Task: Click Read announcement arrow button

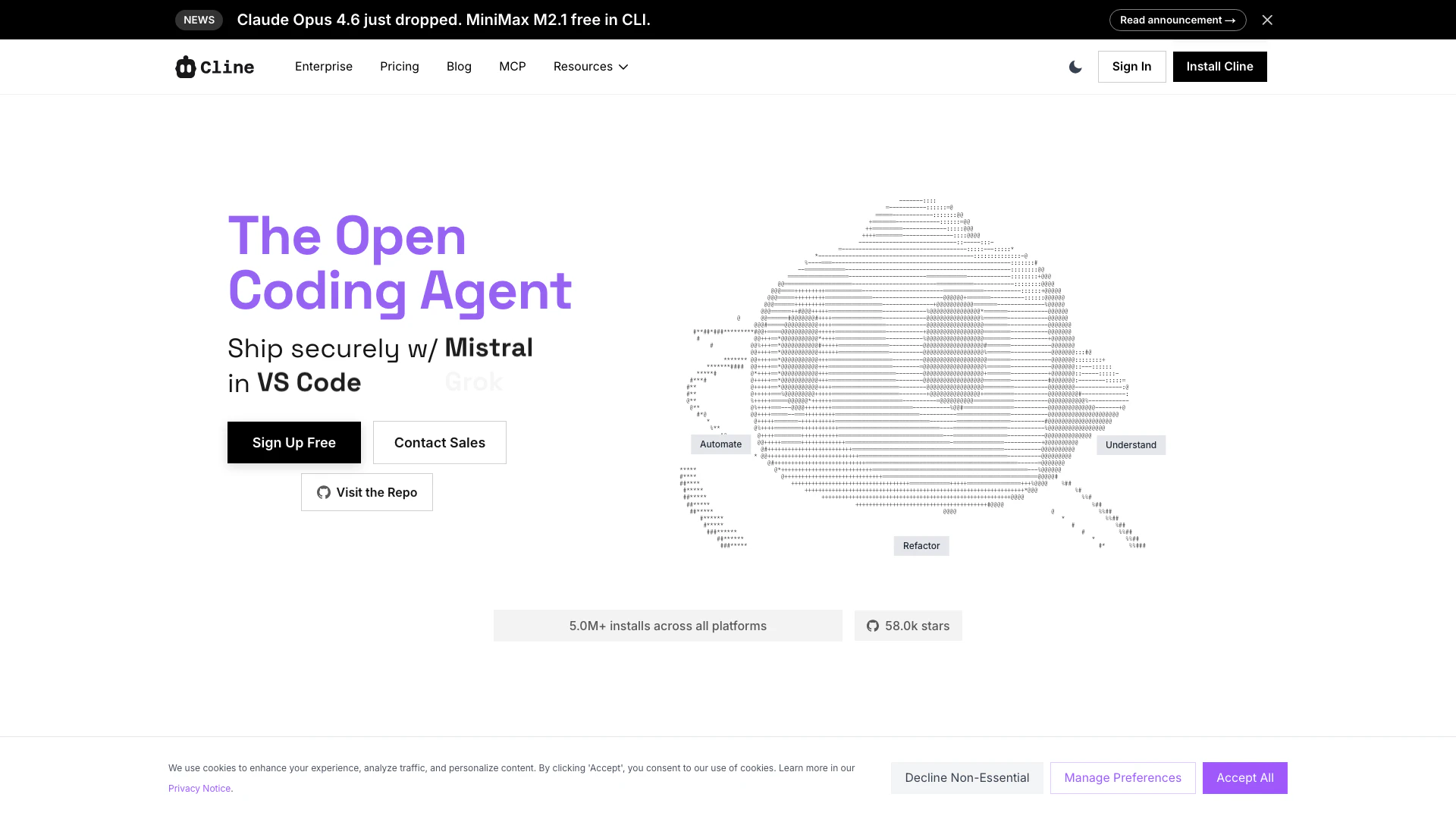Action: click(x=1177, y=20)
